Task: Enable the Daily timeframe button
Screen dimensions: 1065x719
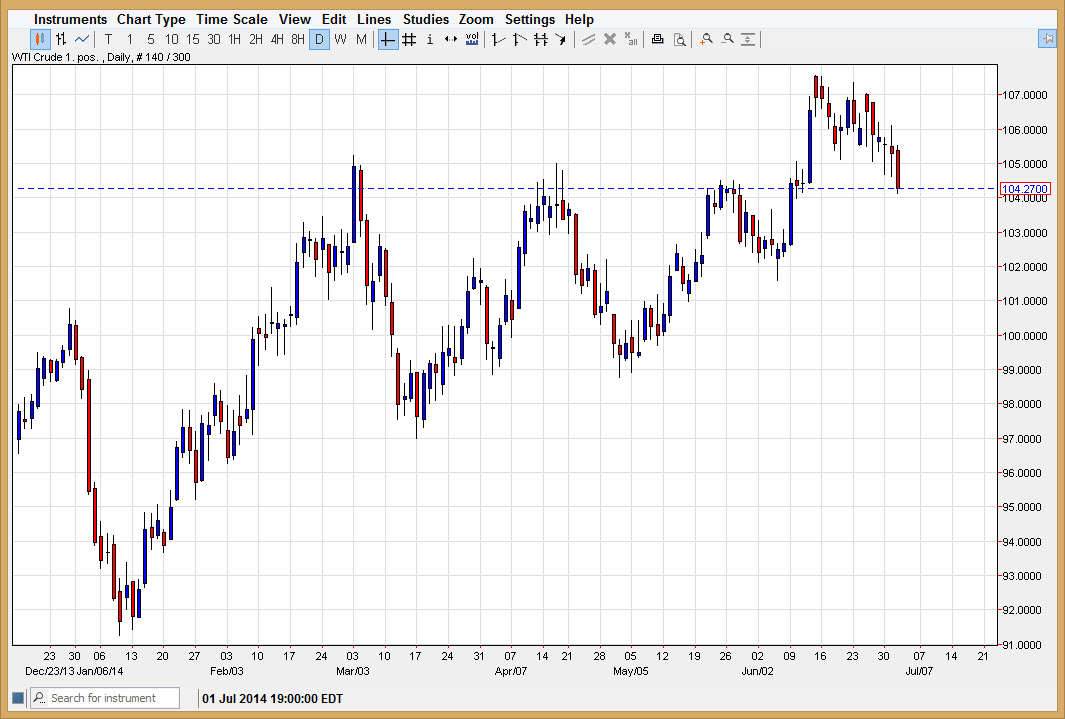Action: (x=319, y=39)
